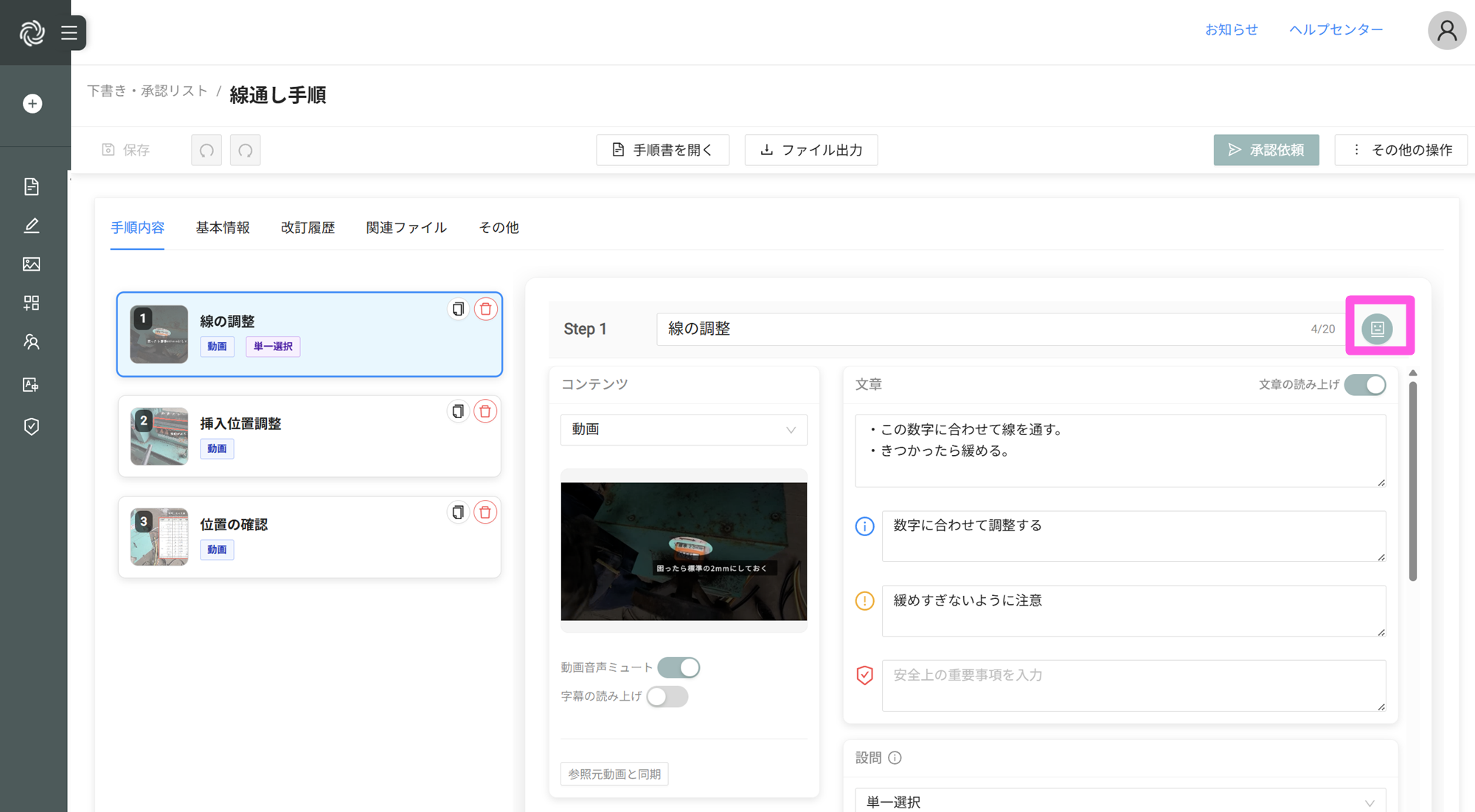Open the document icon in left sidebar
Screen dimensions: 1475x812
32,187
